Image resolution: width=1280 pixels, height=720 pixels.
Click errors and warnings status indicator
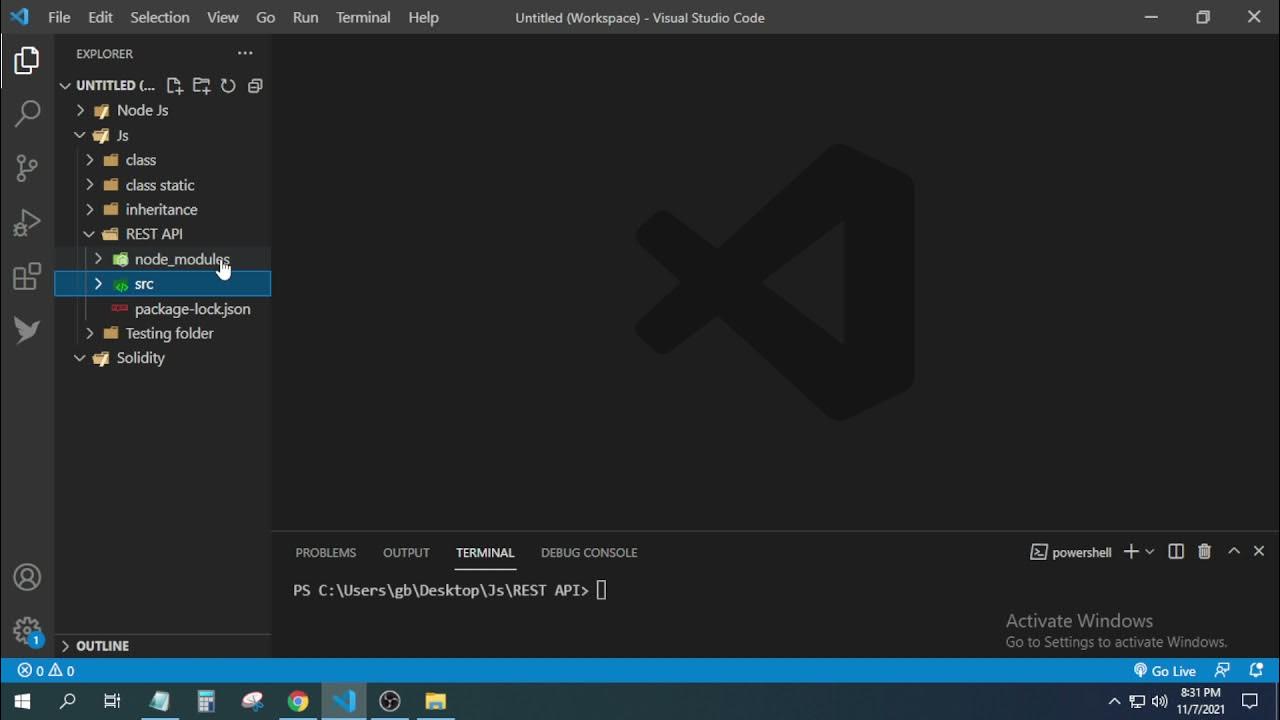click(46, 671)
